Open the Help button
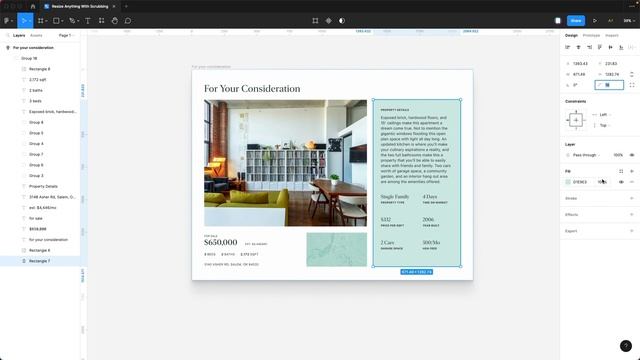The image size is (640, 360). pyautogui.click(x=626, y=346)
